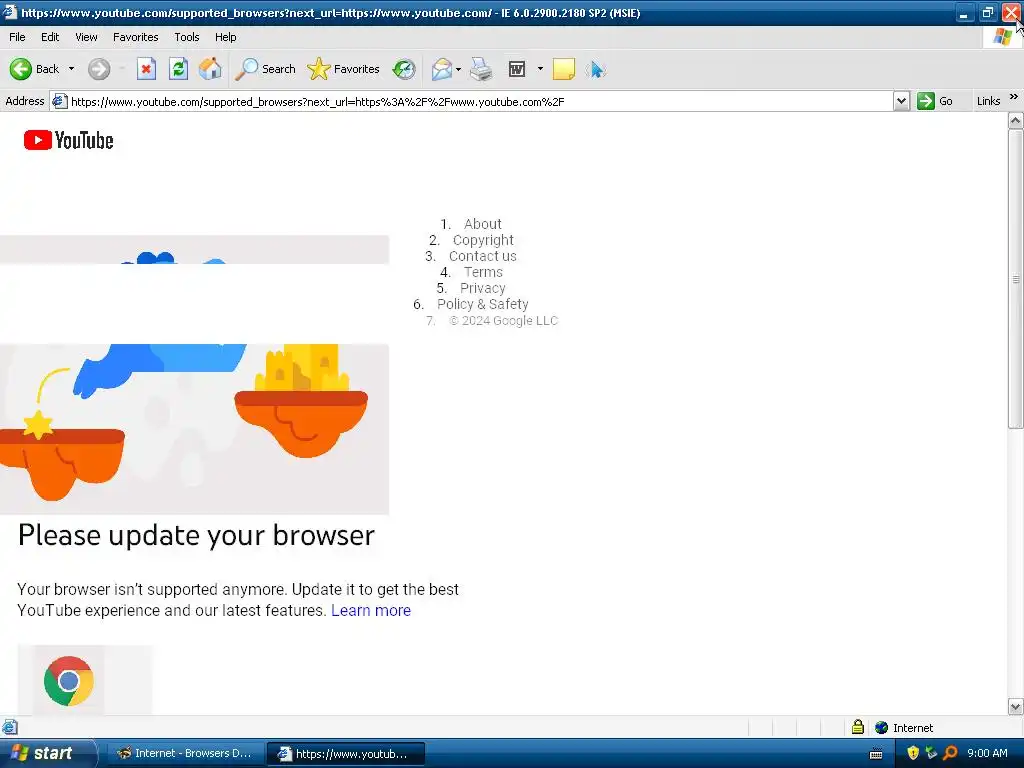This screenshot has width=1024, height=768.
Task: Click the yellow Discuss note icon
Action: tap(564, 69)
